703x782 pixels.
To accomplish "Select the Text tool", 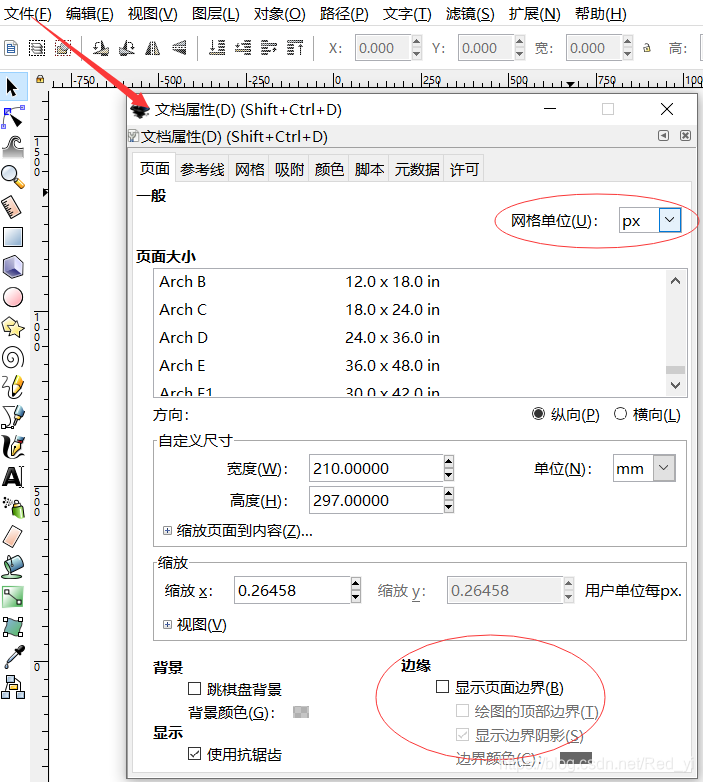I will (x=13, y=477).
